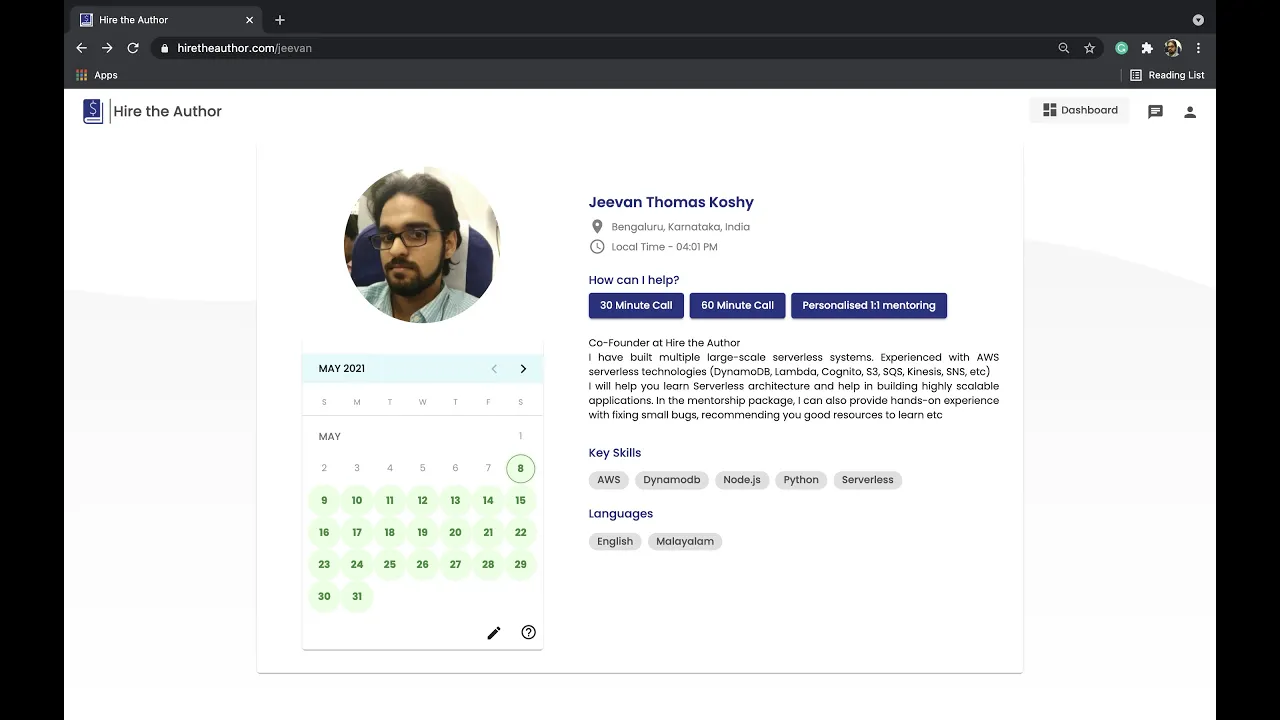The image size is (1280, 720).
Task: Open the Reading List
Action: click(1167, 75)
